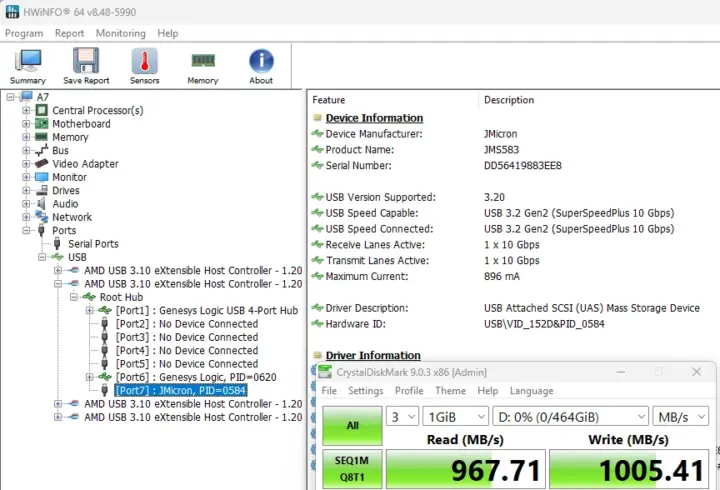Open the Report menu
Screen dimensions: 720x490
(69, 33)
